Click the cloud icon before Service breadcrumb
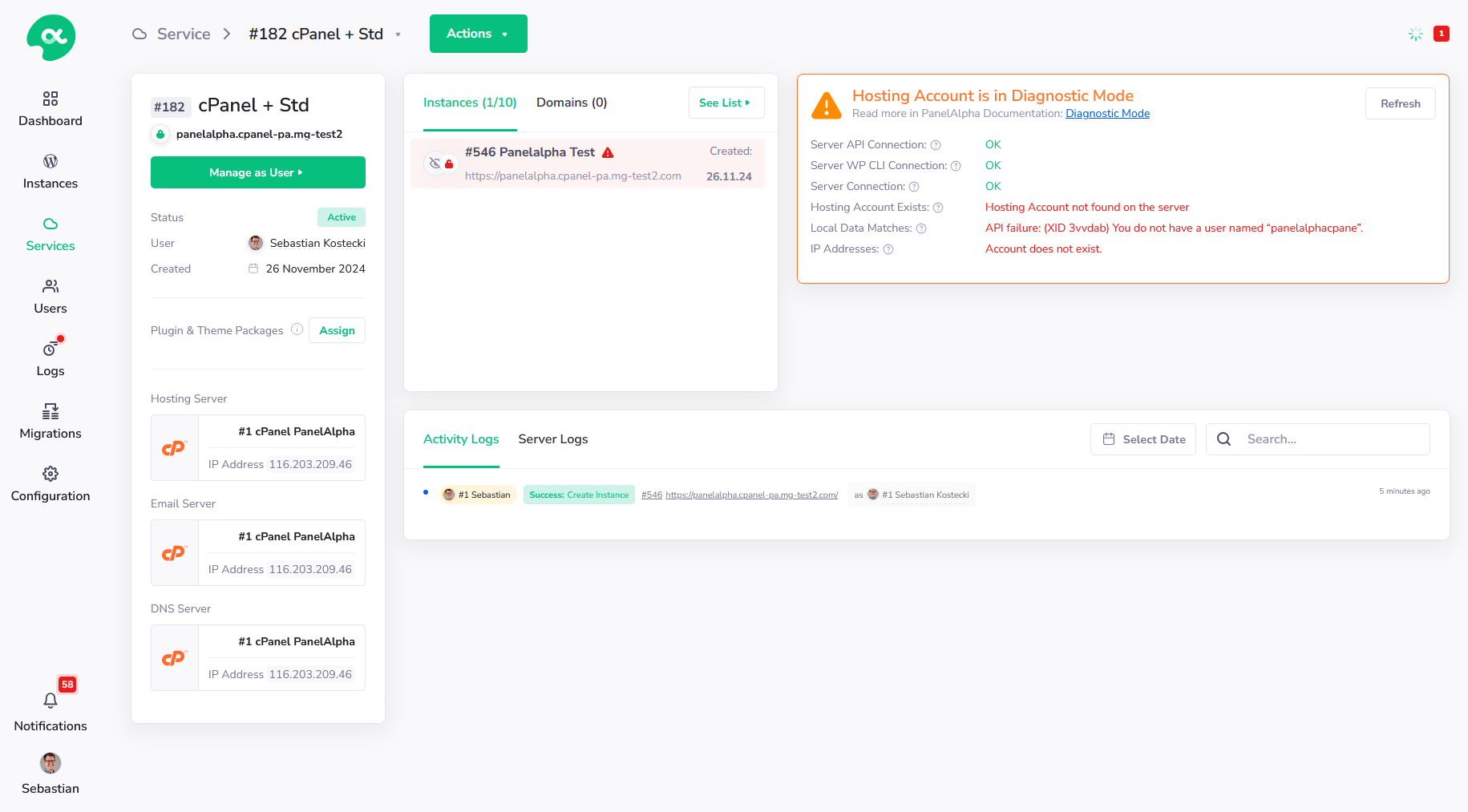This screenshot has height=812, width=1468. [x=140, y=34]
